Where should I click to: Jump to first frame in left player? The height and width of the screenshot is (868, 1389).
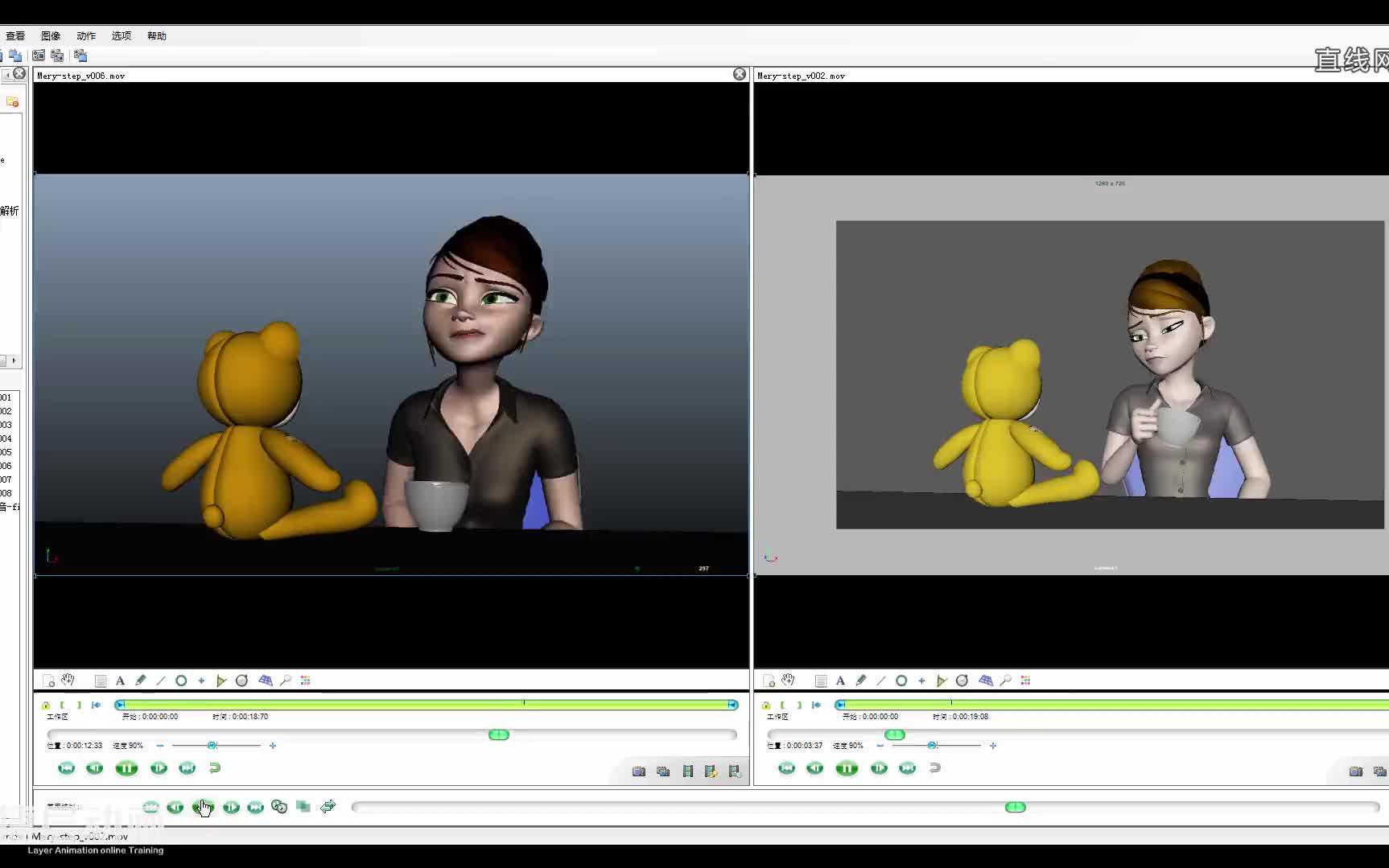click(67, 768)
